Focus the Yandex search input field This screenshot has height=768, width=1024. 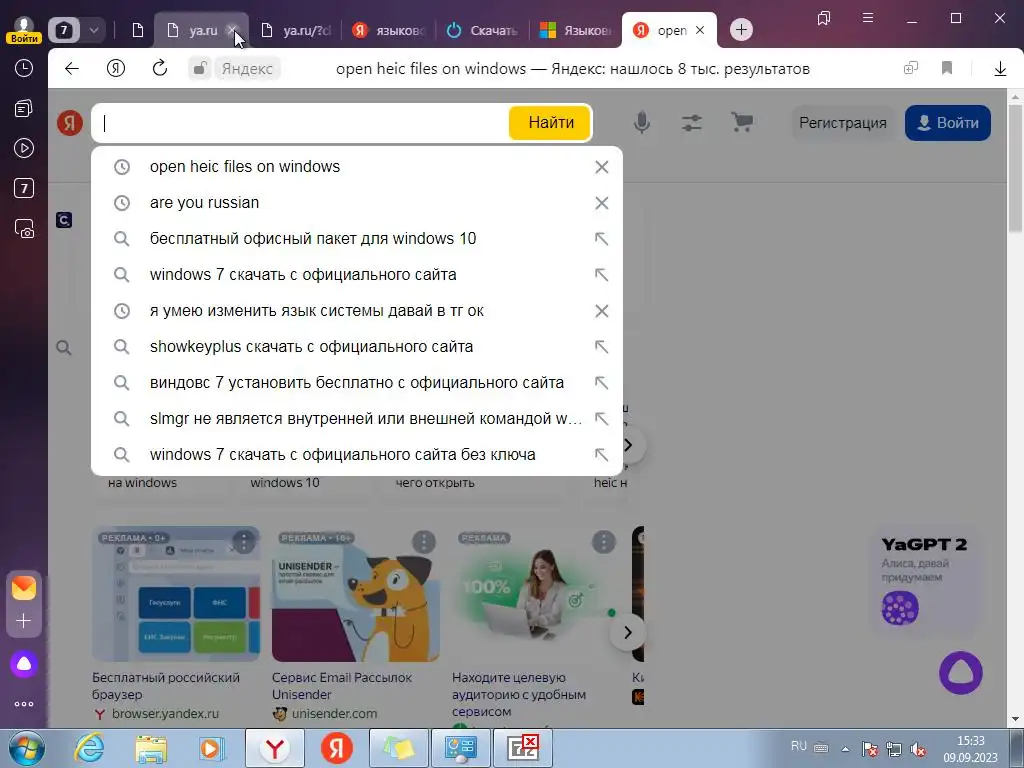302,123
